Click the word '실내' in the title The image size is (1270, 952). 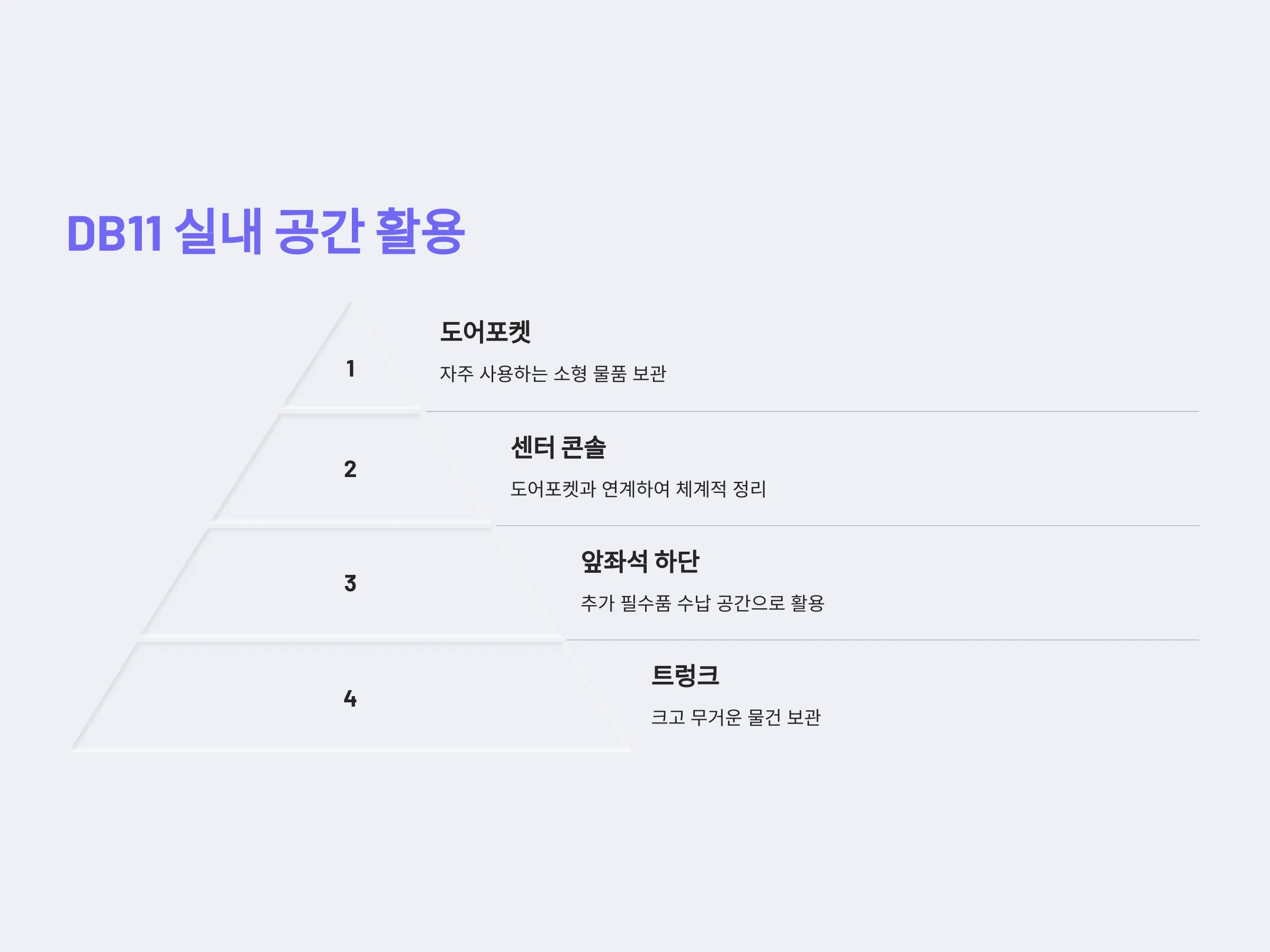pyautogui.click(x=218, y=231)
